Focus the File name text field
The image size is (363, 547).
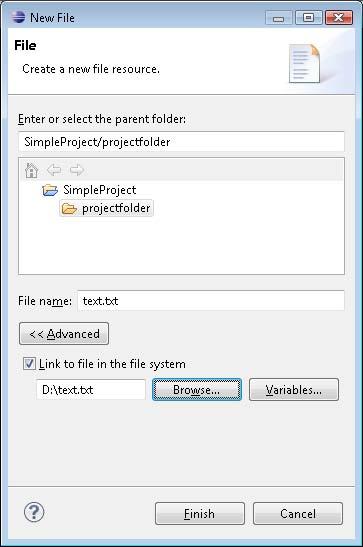[211, 300]
